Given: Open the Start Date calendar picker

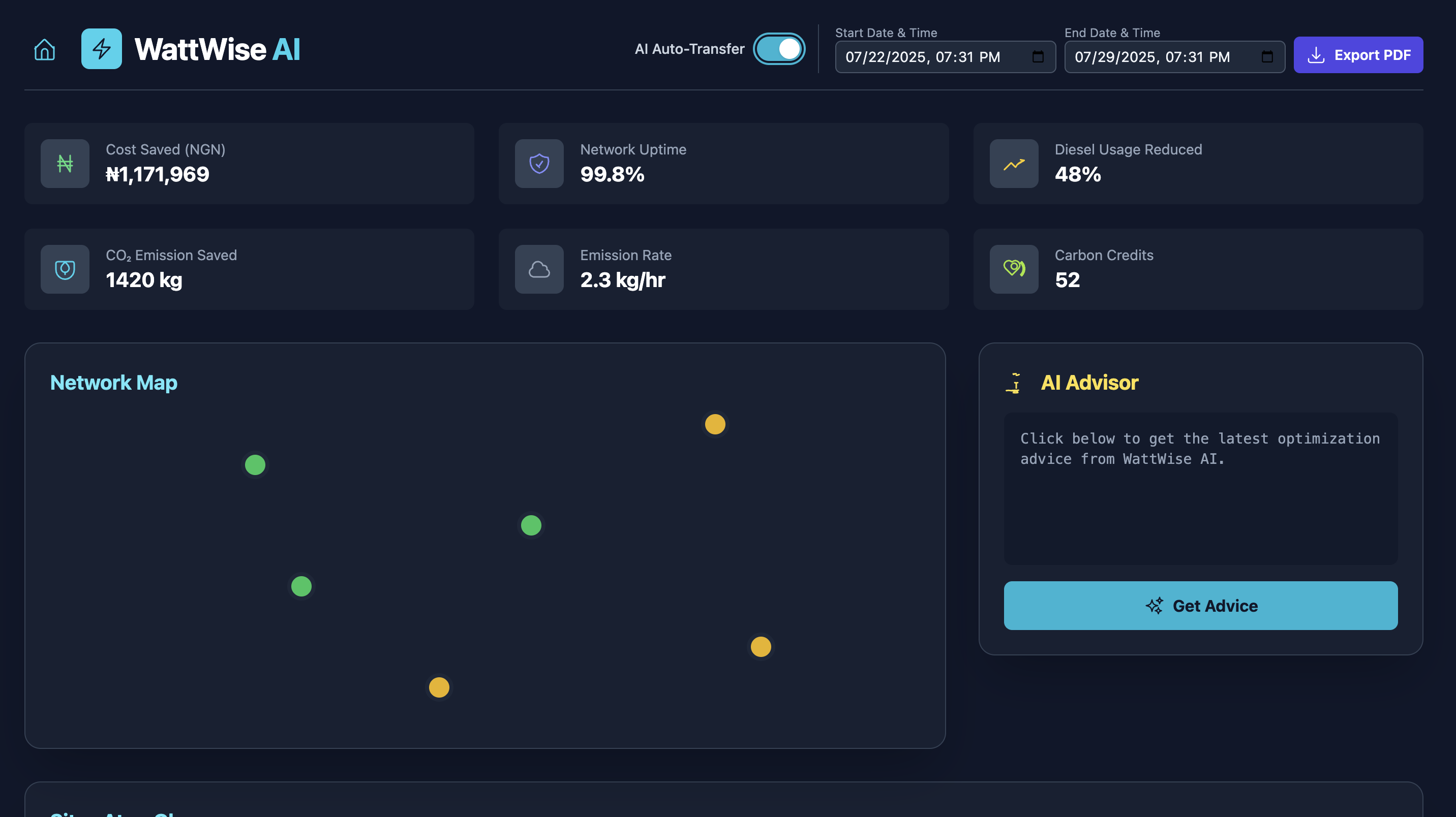Looking at the screenshot, I should point(1038,57).
